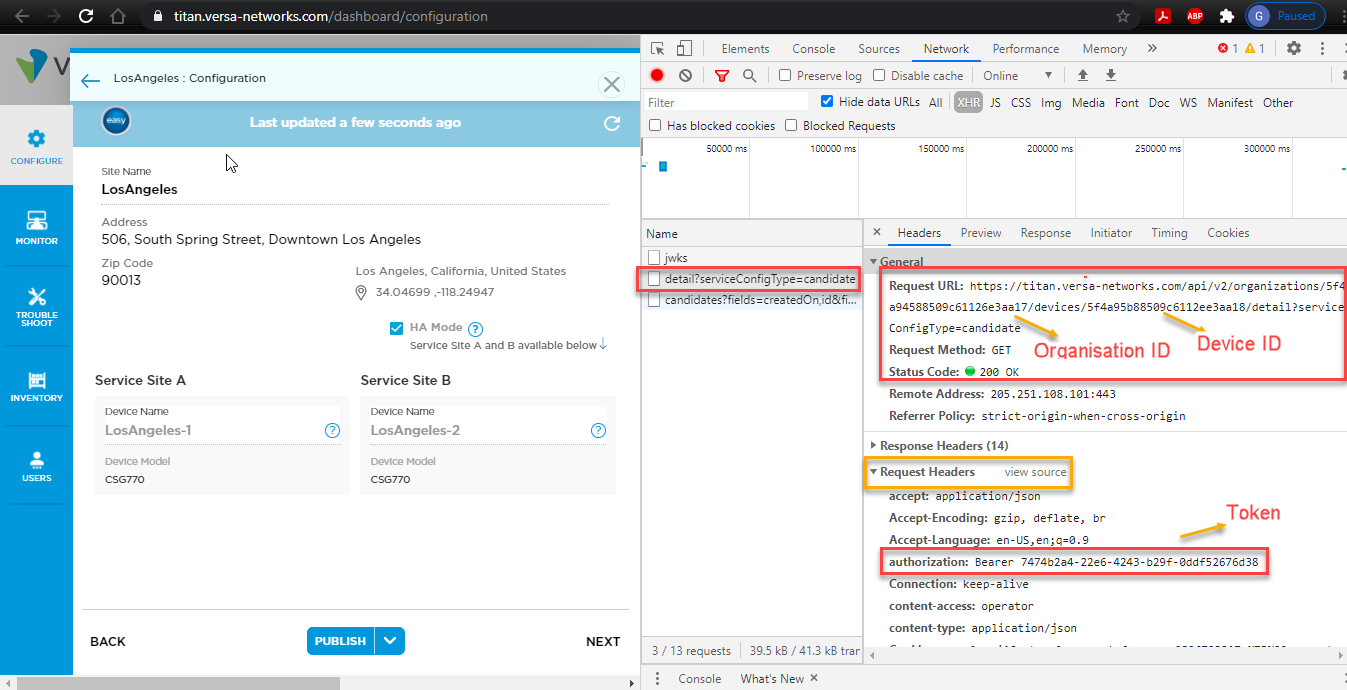
Task: Switch to the DevTools Console tab
Action: (814, 49)
